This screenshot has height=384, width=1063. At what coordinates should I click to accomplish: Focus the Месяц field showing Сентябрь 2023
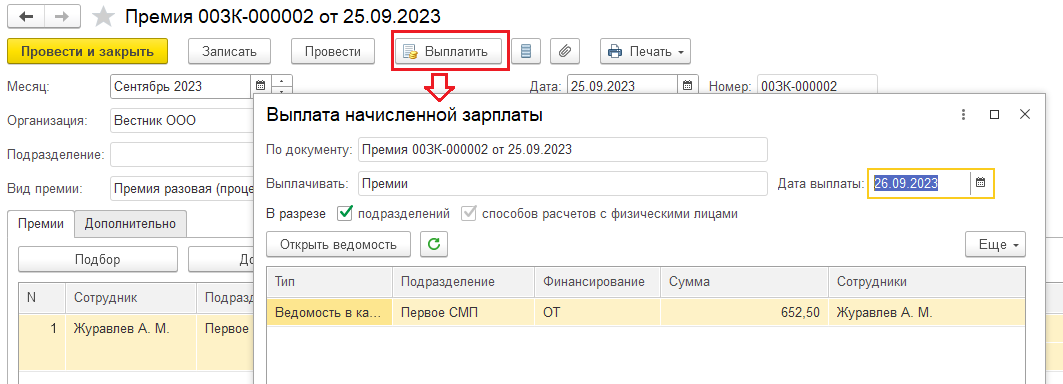[x=180, y=86]
